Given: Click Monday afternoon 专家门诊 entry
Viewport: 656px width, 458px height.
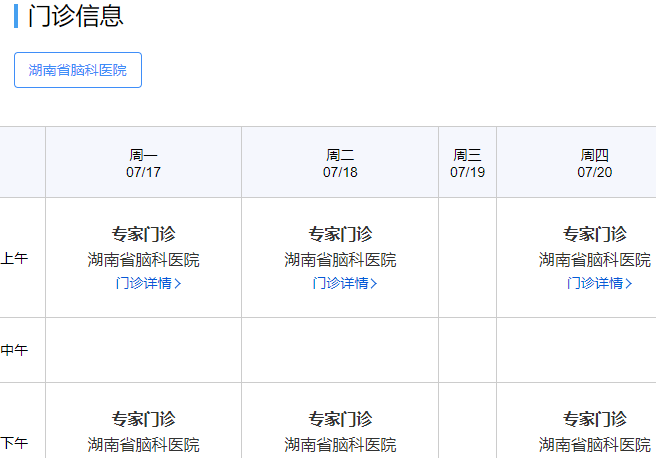Looking at the screenshot, I should coord(143,419).
